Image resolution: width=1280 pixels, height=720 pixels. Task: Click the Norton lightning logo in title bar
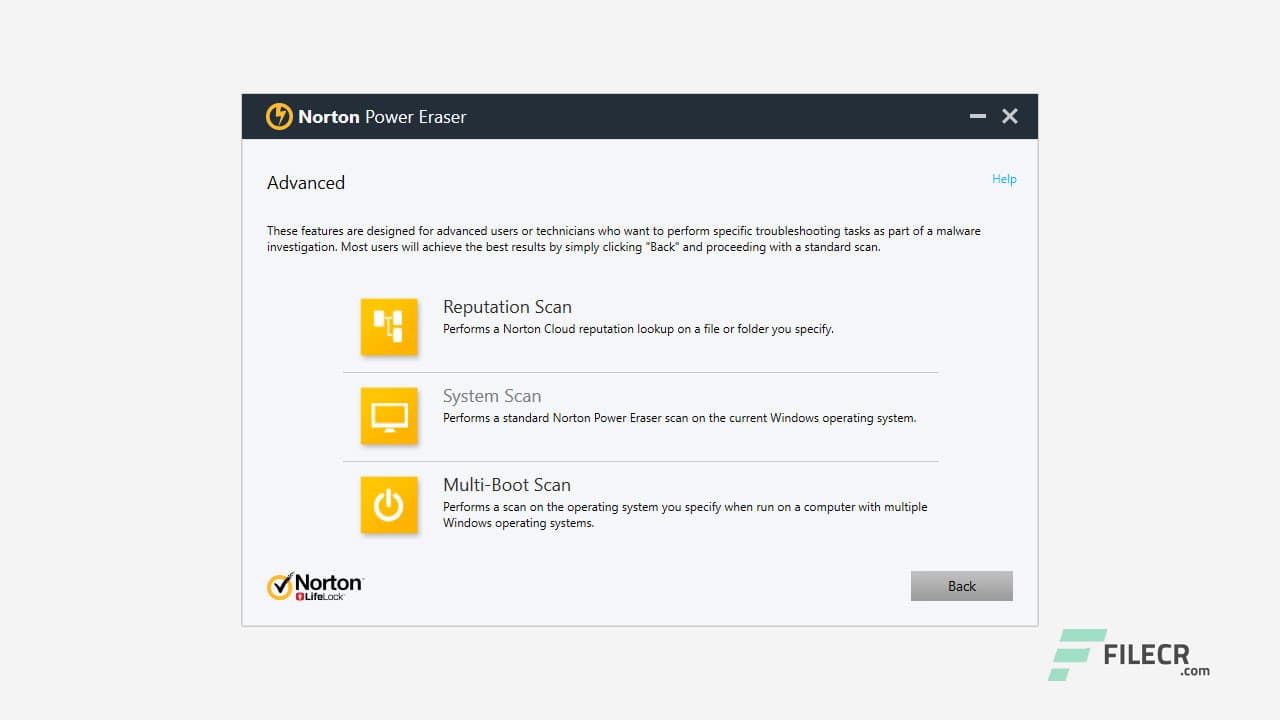(279, 116)
